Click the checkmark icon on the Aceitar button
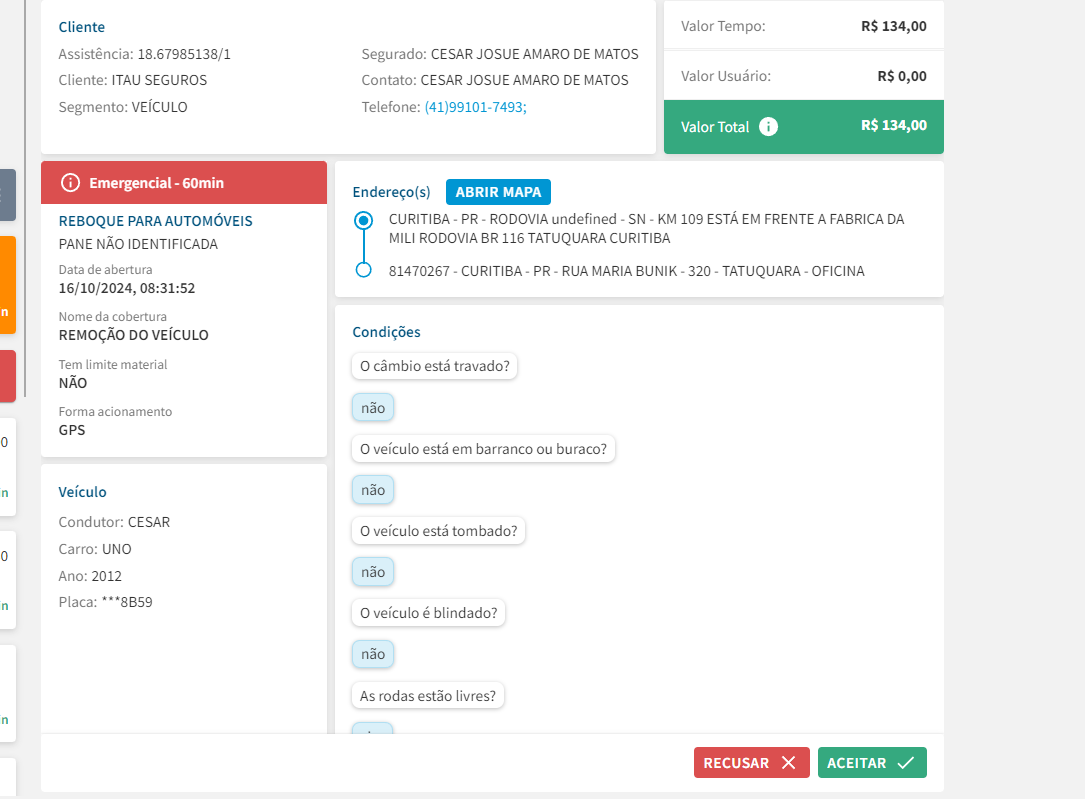This screenshot has width=1085, height=799. coord(905,763)
